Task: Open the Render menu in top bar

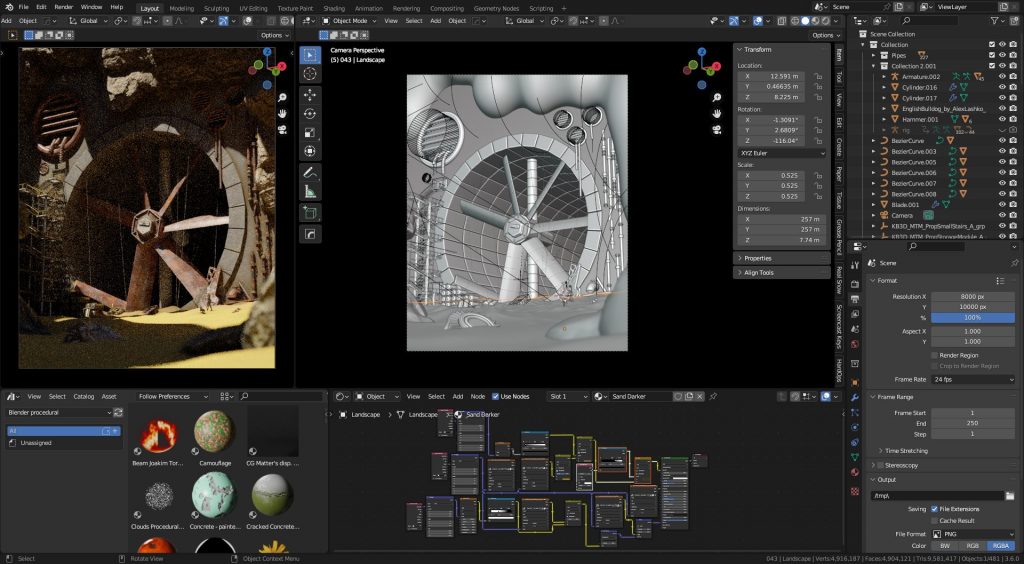Action: tap(63, 7)
